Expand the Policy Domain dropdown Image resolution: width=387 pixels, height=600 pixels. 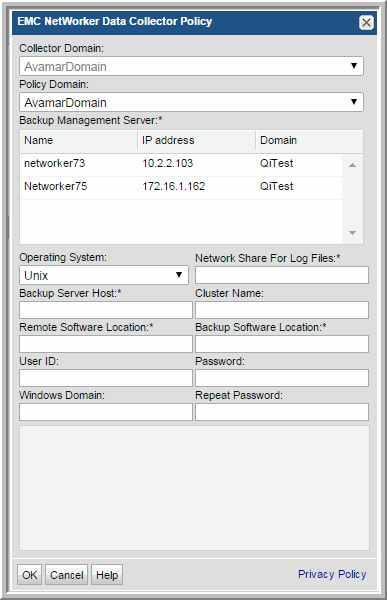(191, 102)
